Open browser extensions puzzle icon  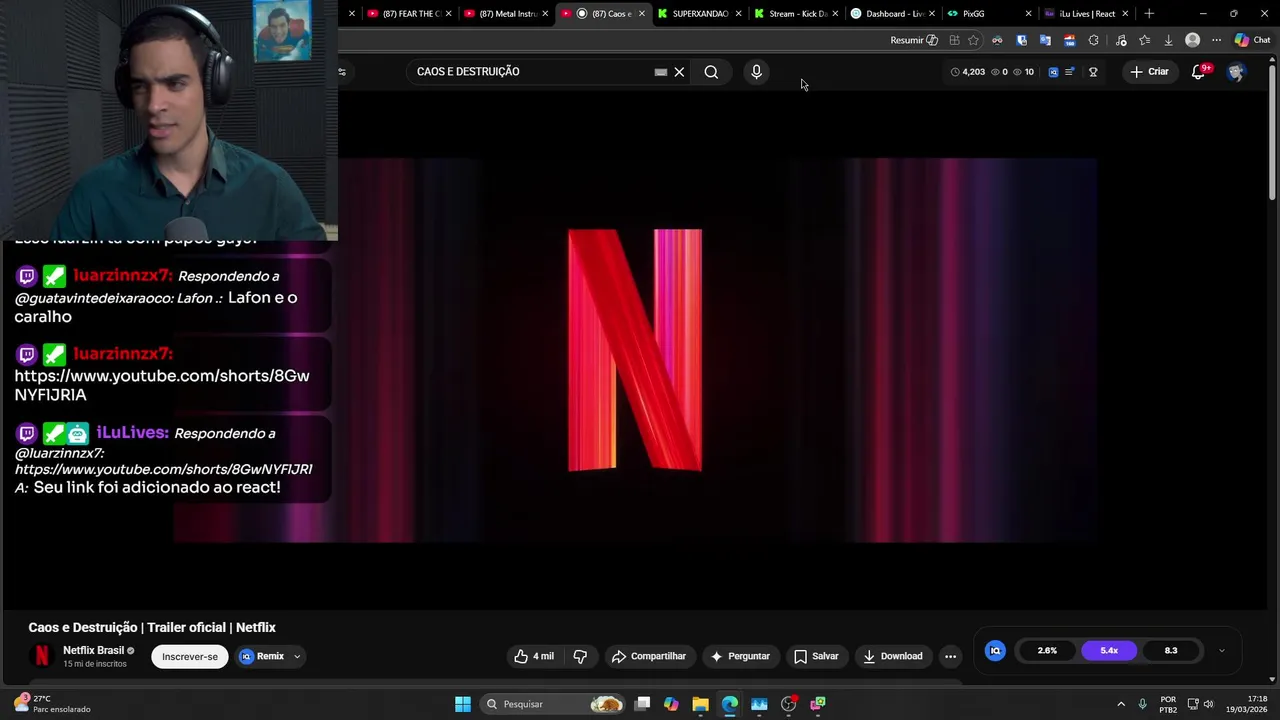[x=1093, y=40]
